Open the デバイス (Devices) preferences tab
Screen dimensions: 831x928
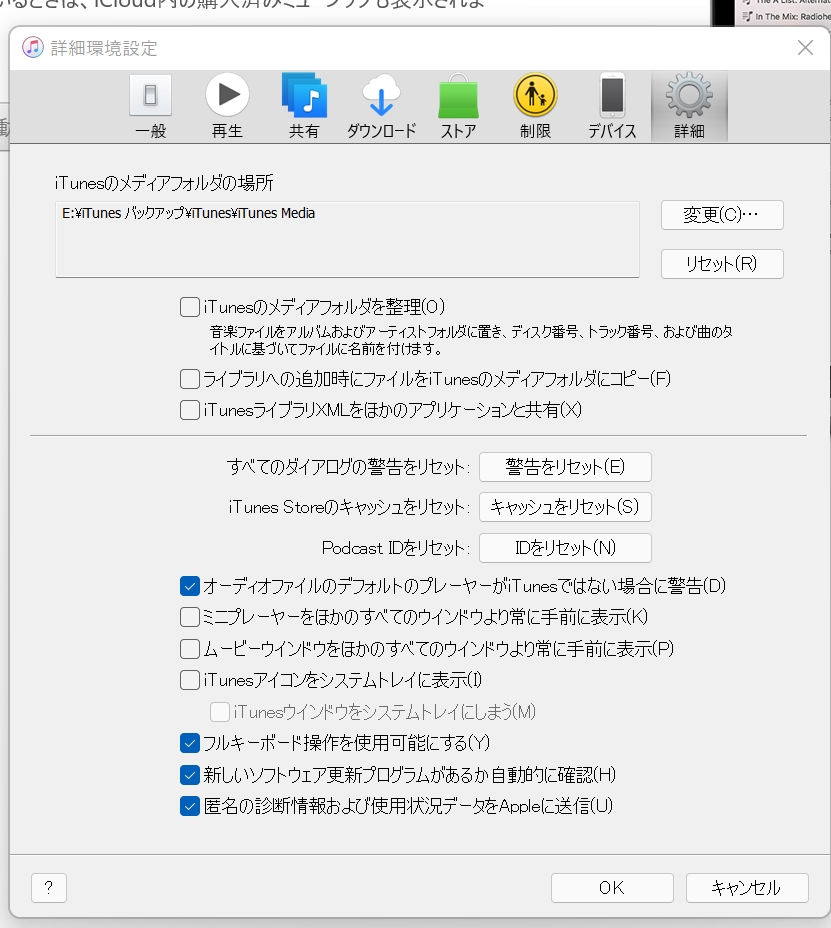tap(612, 107)
